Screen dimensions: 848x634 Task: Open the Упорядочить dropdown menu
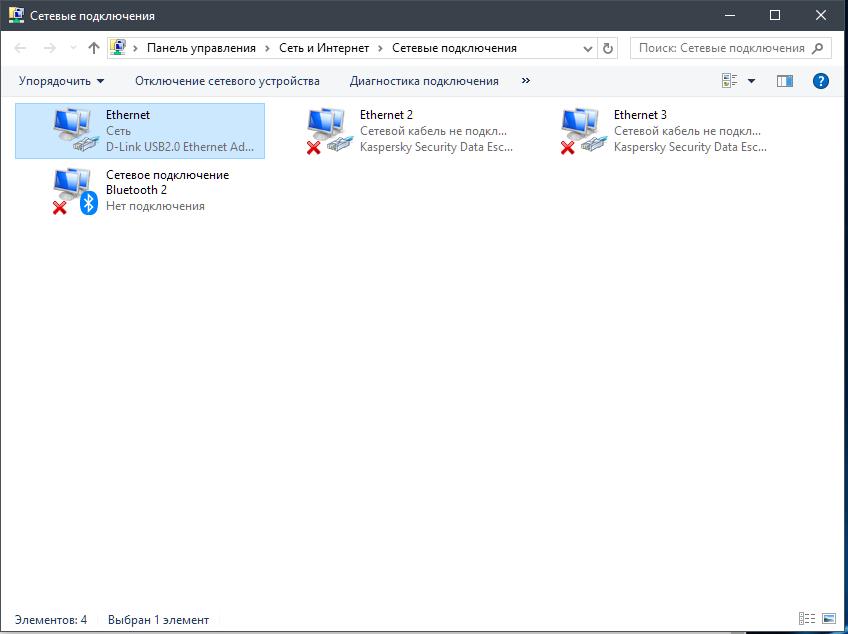[x=61, y=81]
